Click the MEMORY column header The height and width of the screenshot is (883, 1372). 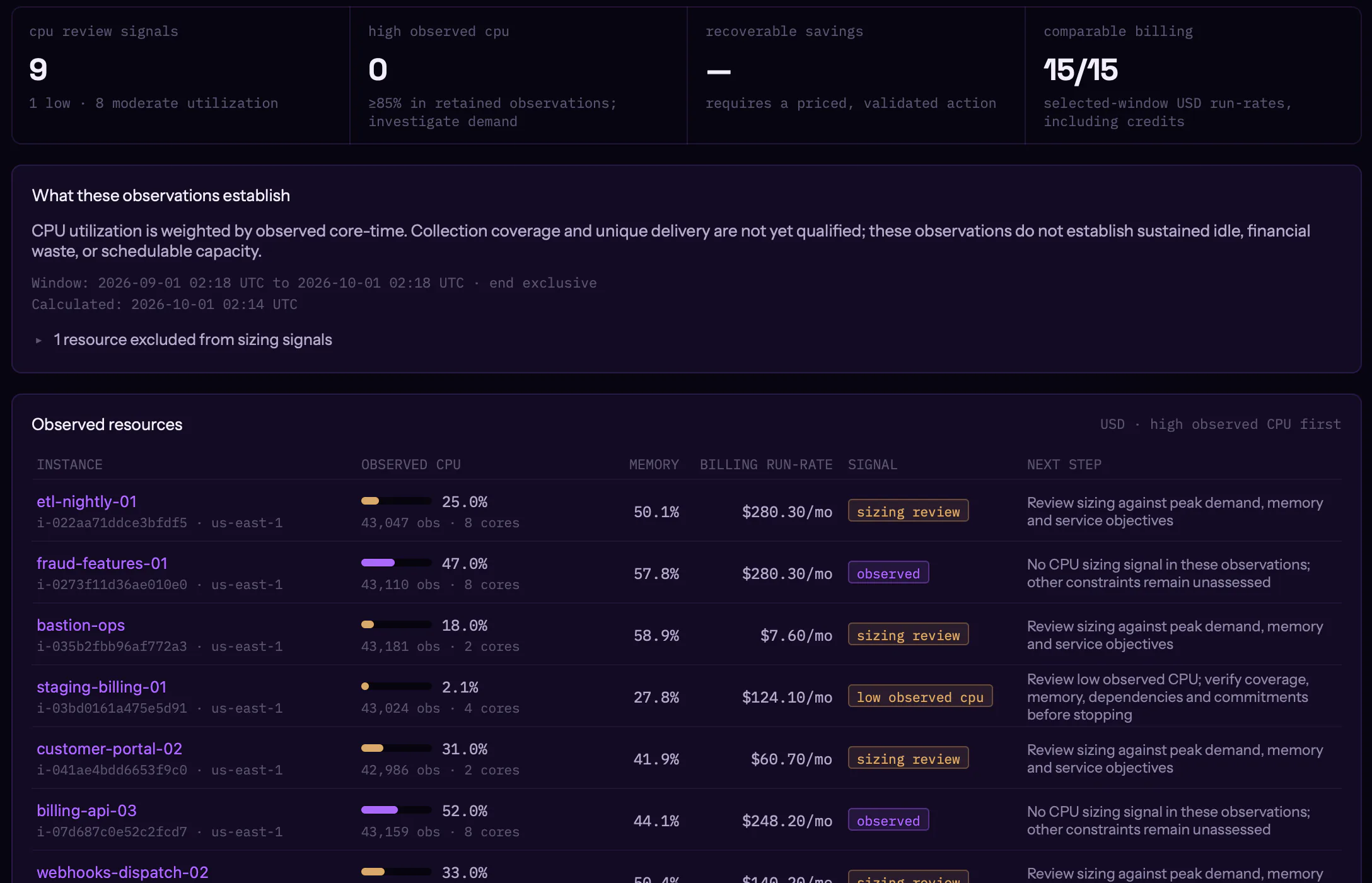[654, 465]
